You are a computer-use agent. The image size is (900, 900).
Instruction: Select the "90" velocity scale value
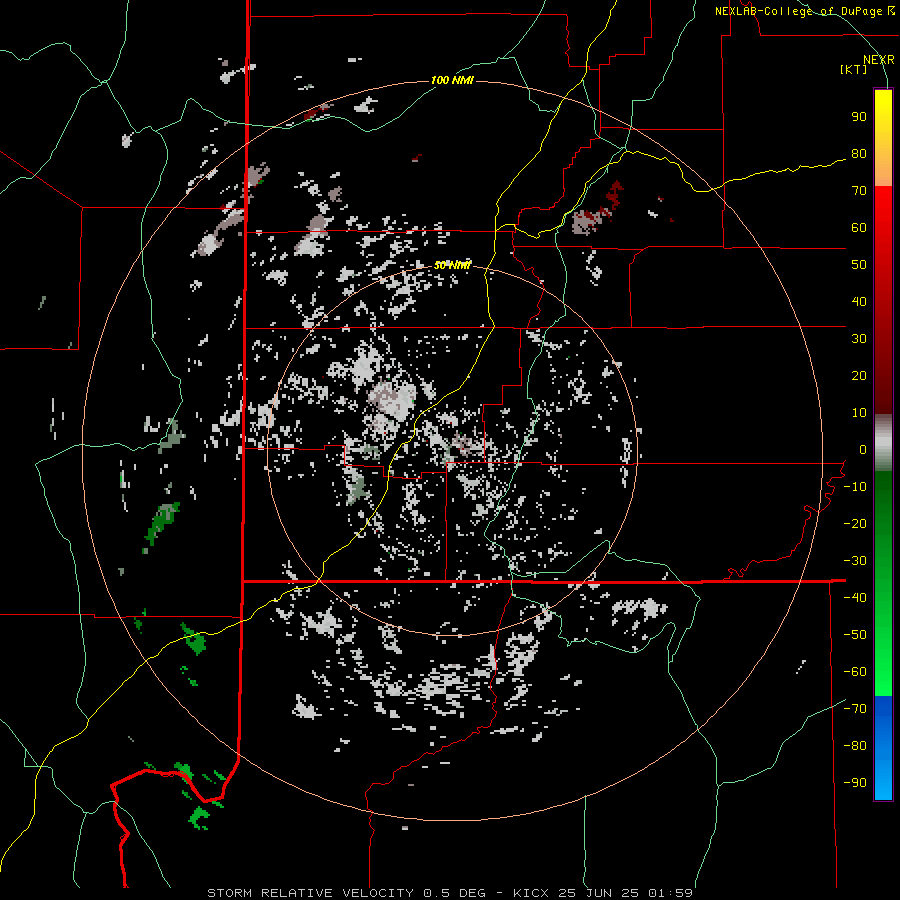click(859, 117)
